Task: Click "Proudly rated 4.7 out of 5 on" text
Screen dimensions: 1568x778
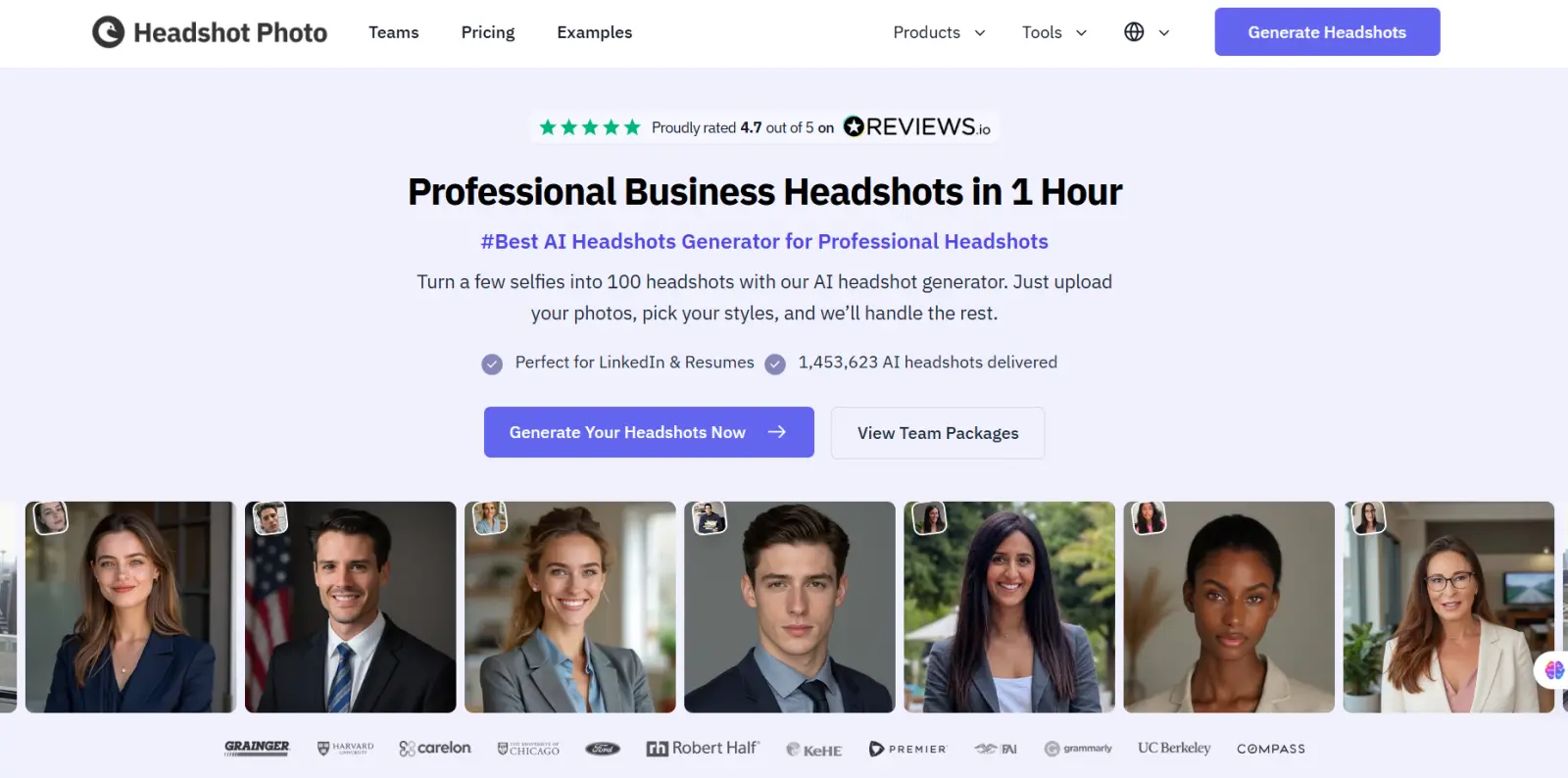Action: 743,127
